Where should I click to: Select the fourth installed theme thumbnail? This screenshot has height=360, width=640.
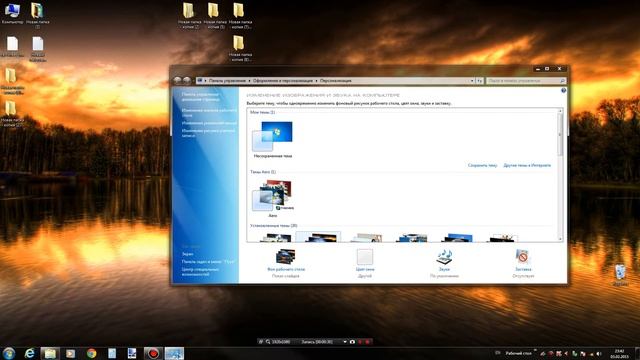coord(412,238)
